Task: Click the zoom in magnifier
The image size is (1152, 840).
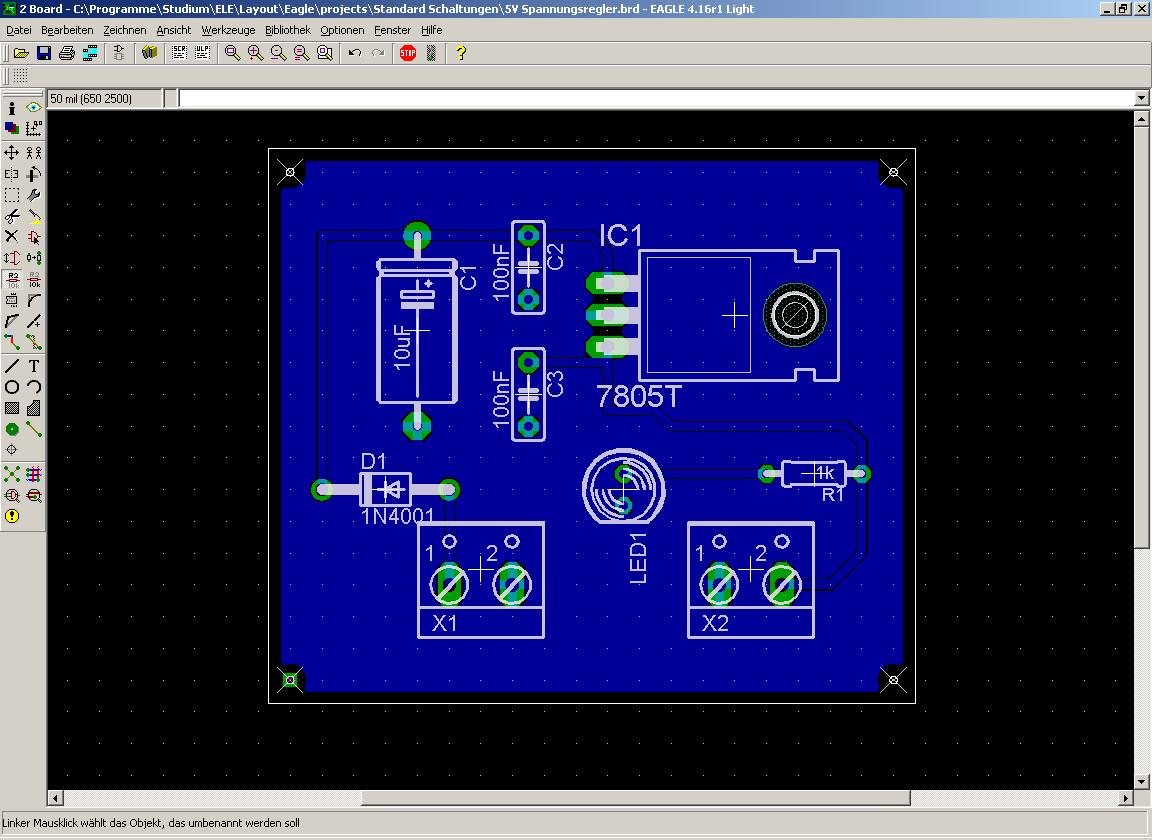Action: point(256,53)
